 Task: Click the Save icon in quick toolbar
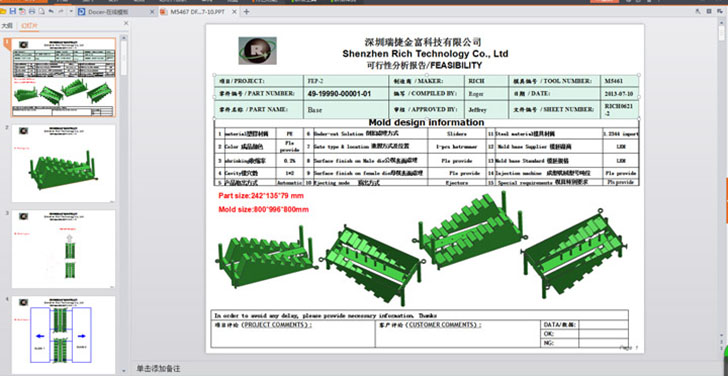coord(13,11)
